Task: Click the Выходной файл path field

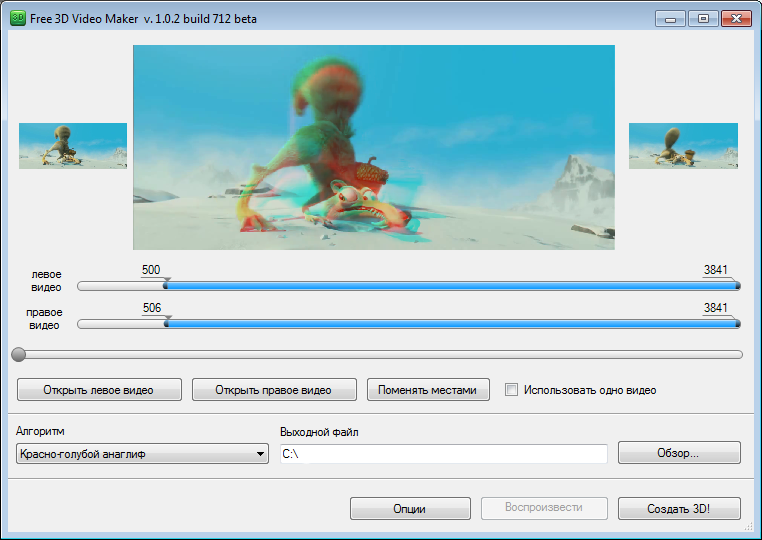Action: click(x=444, y=453)
